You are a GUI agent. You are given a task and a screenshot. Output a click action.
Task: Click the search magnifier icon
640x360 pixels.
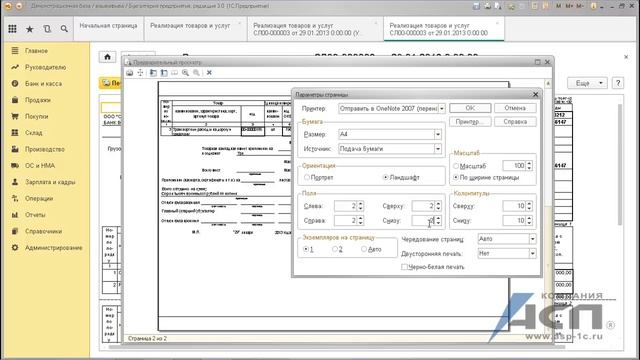64,29
